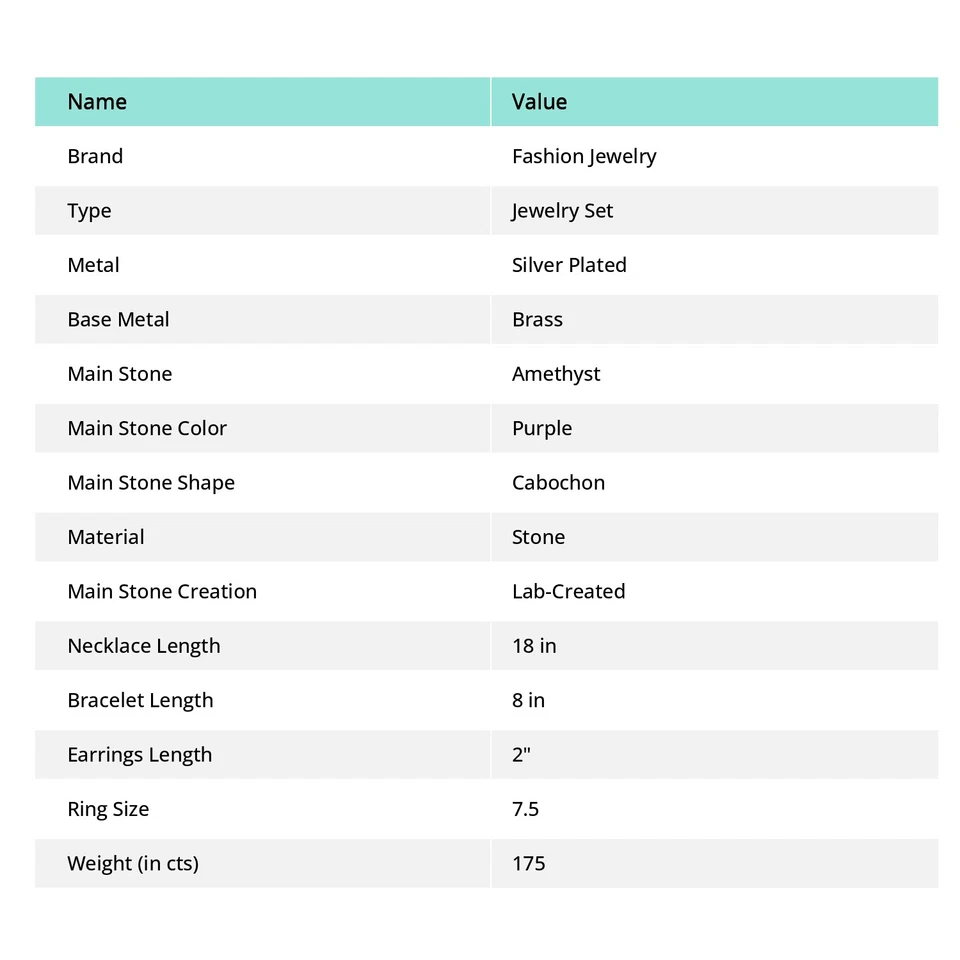960x960 pixels.
Task: Select the Silver Plated metal value
Action: coord(569,265)
